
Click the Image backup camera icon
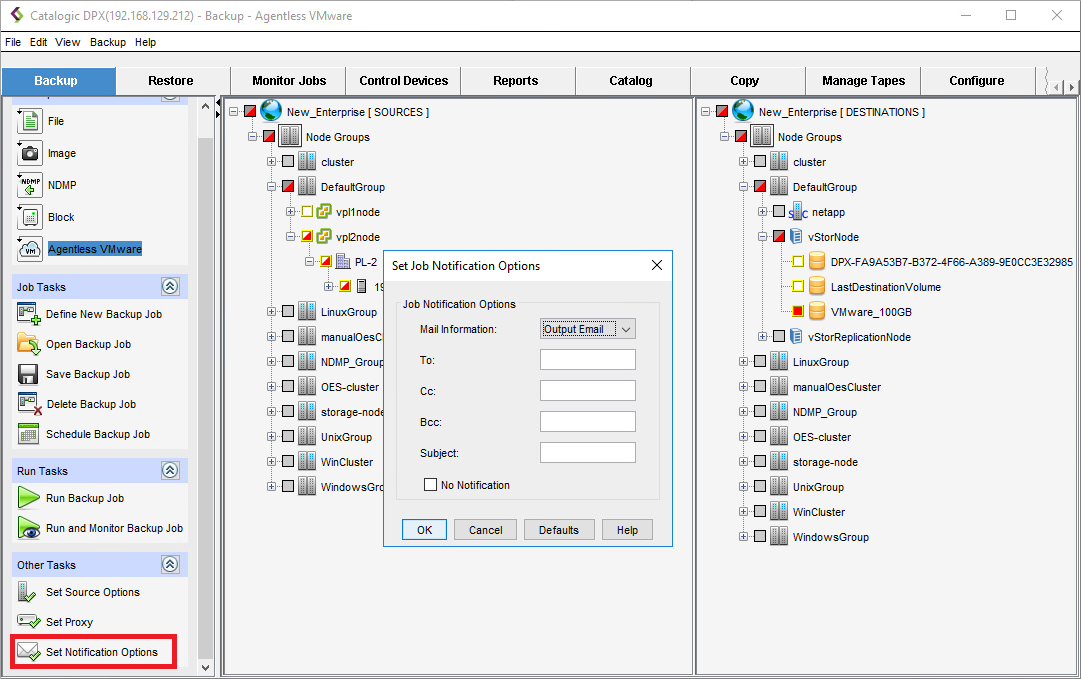[30, 153]
